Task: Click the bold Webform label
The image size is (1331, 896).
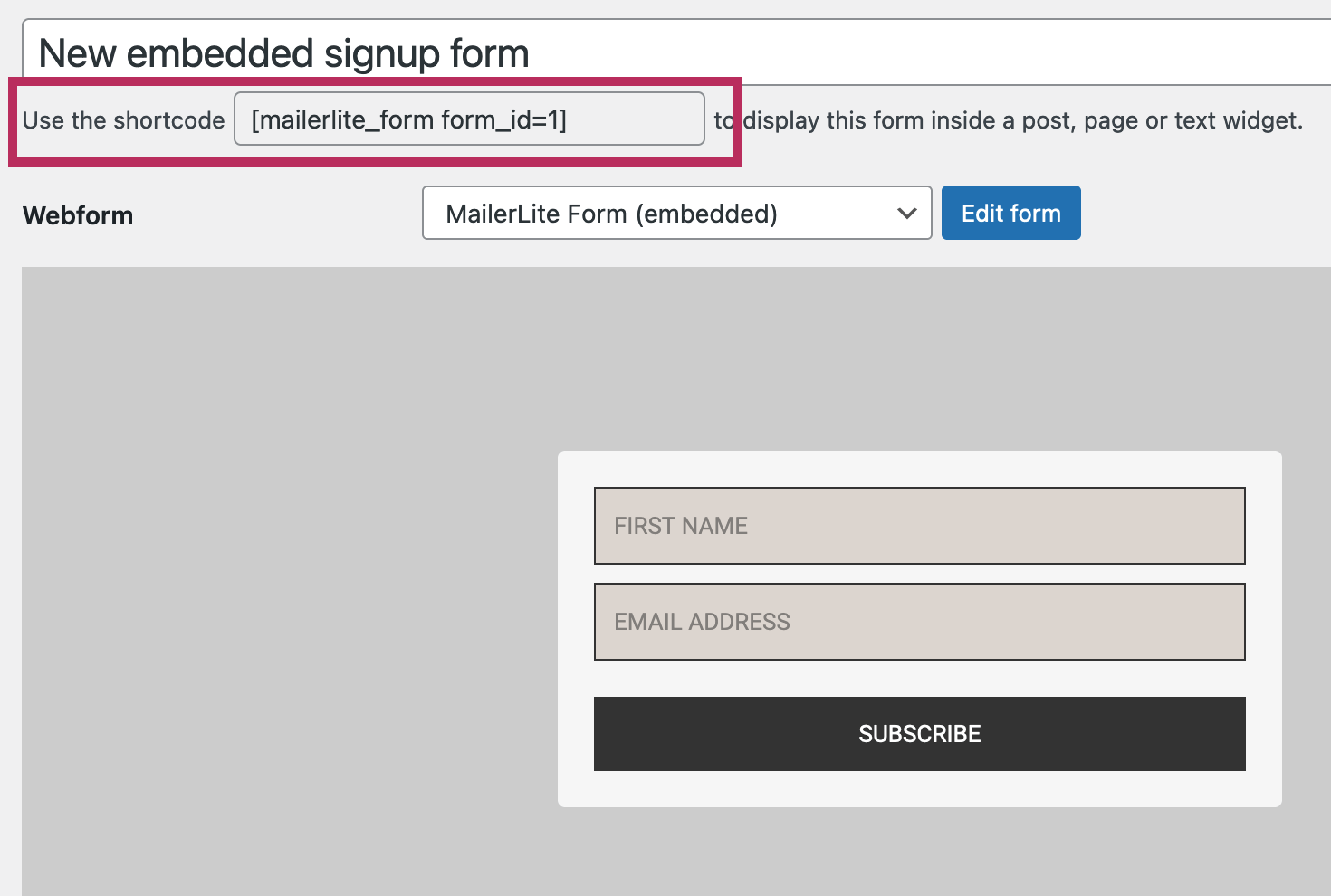Action: coord(78,215)
